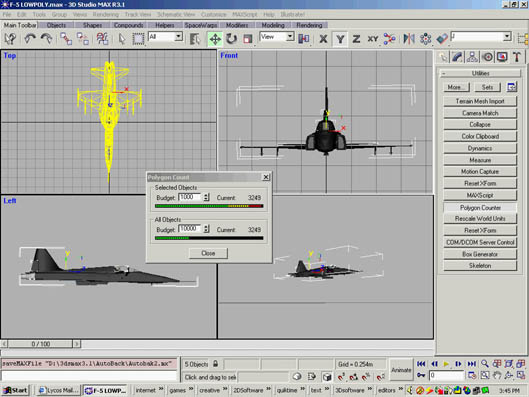Click the More... utilities button
Image resolution: width=529 pixels, height=397 pixels.
pyautogui.click(x=456, y=87)
